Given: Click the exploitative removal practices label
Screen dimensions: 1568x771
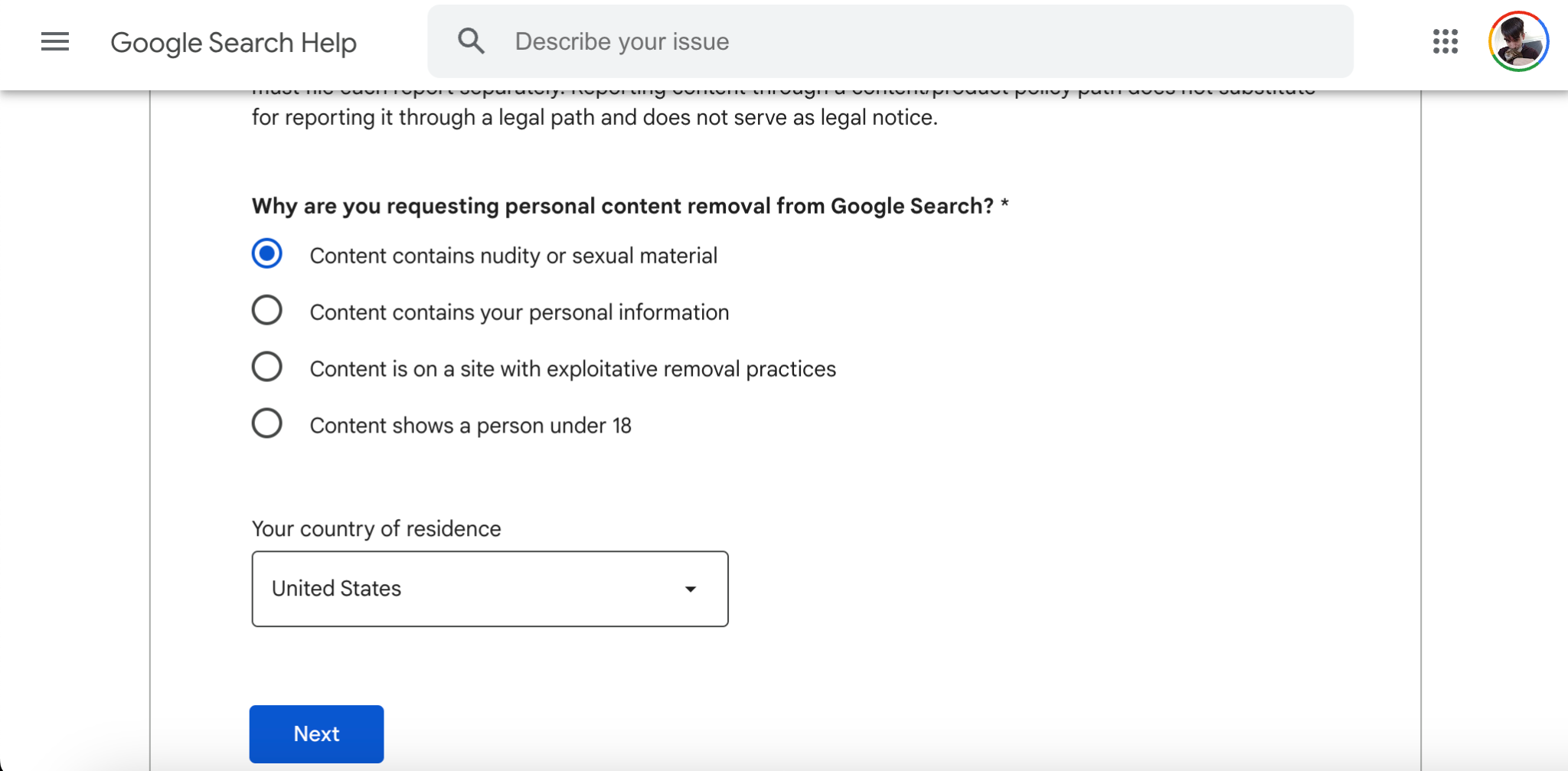Looking at the screenshot, I should click(573, 369).
